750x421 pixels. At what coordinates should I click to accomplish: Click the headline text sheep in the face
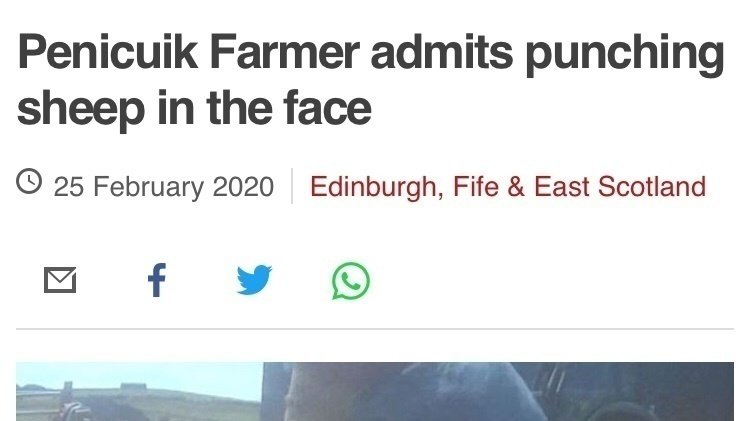click(193, 108)
